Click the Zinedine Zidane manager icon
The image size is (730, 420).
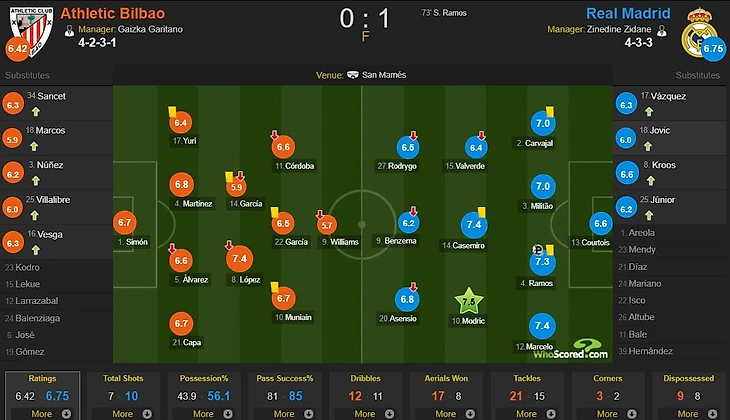[661, 31]
